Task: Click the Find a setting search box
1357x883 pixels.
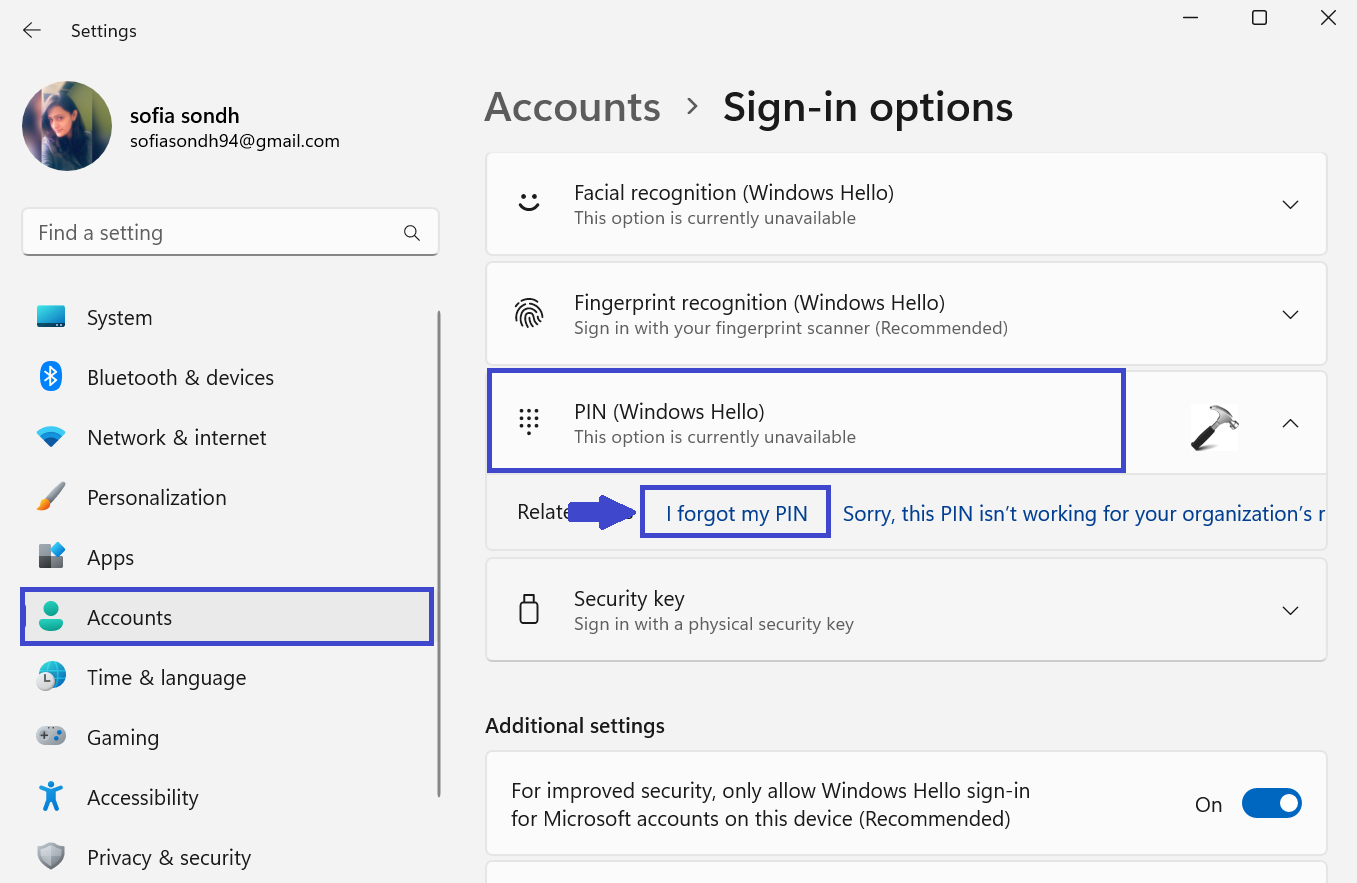Action: 215,233
